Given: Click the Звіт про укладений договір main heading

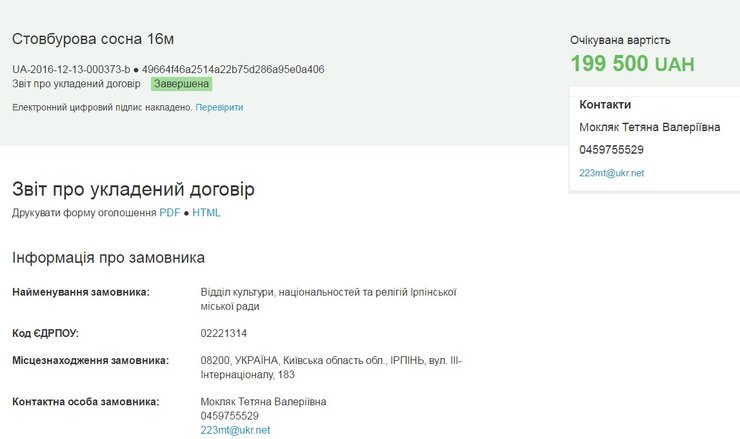Looking at the screenshot, I should click(133, 189).
